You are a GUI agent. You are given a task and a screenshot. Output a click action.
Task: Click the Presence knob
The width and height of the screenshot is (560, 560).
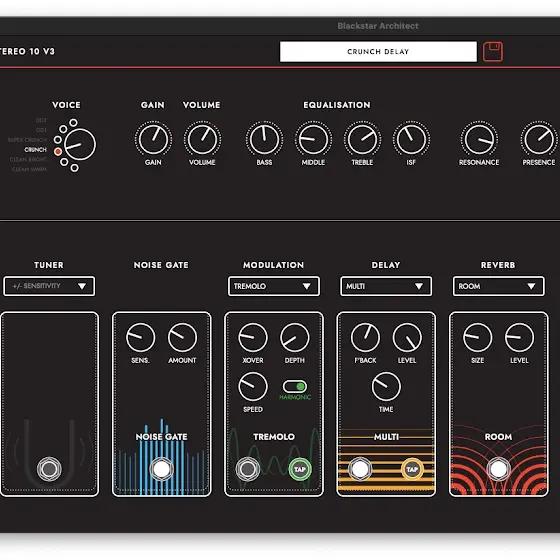539,139
